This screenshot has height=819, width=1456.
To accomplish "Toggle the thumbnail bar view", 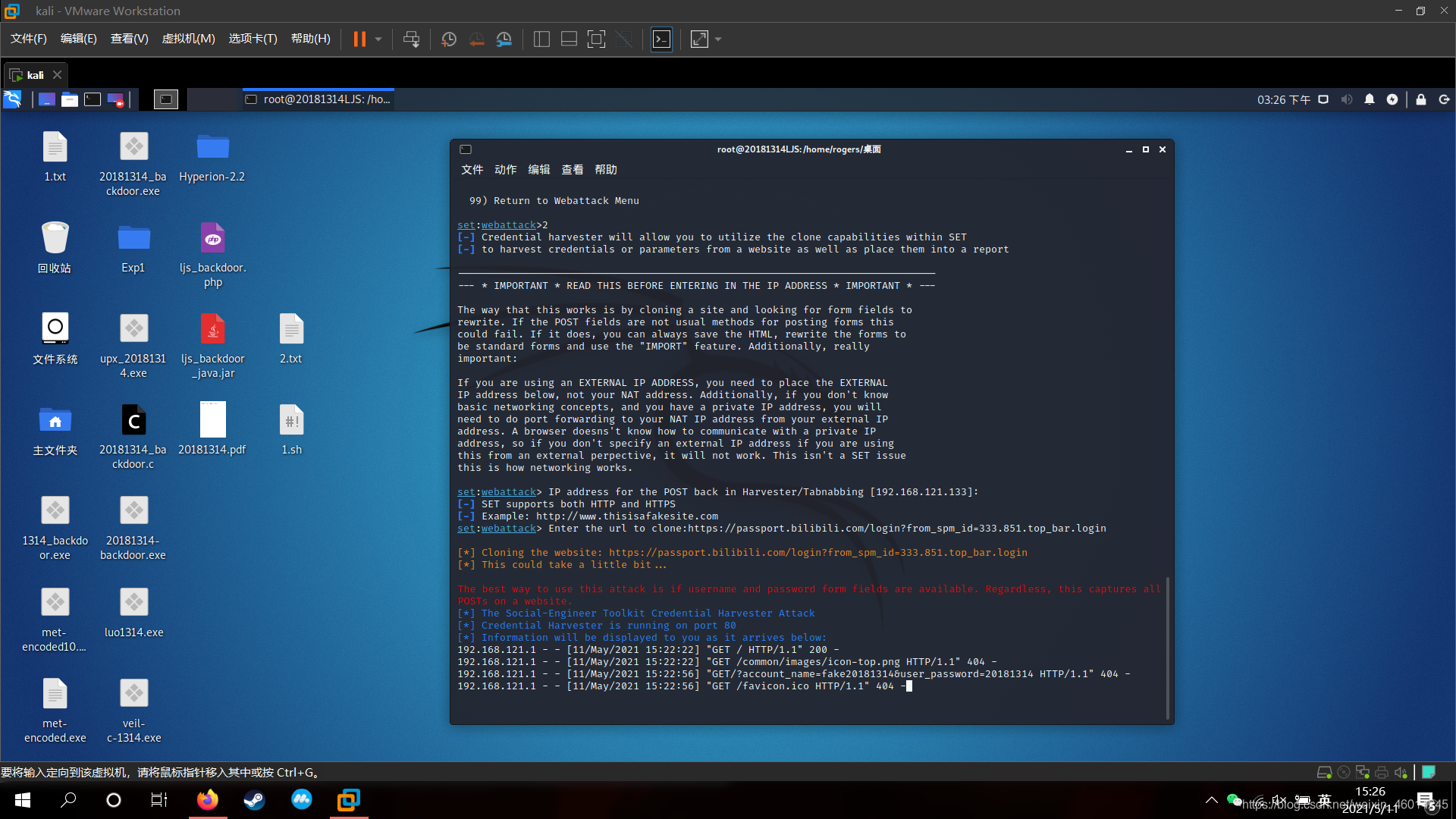I will pos(569,39).
